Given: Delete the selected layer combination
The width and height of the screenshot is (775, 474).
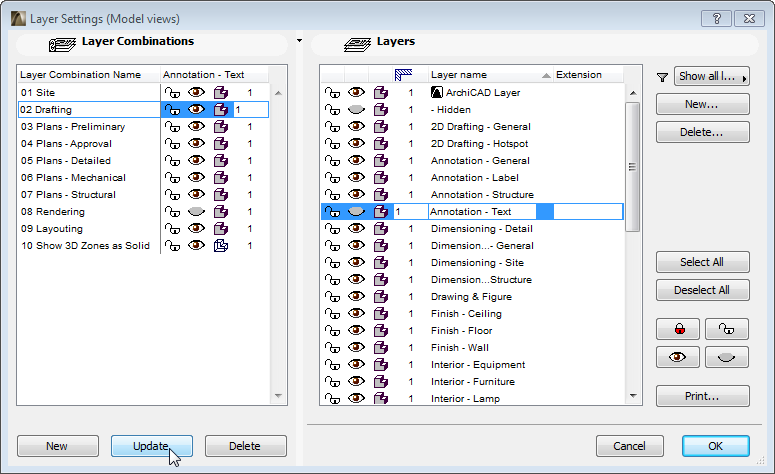Looking at the screenshot, I should [x=246, y=446].
